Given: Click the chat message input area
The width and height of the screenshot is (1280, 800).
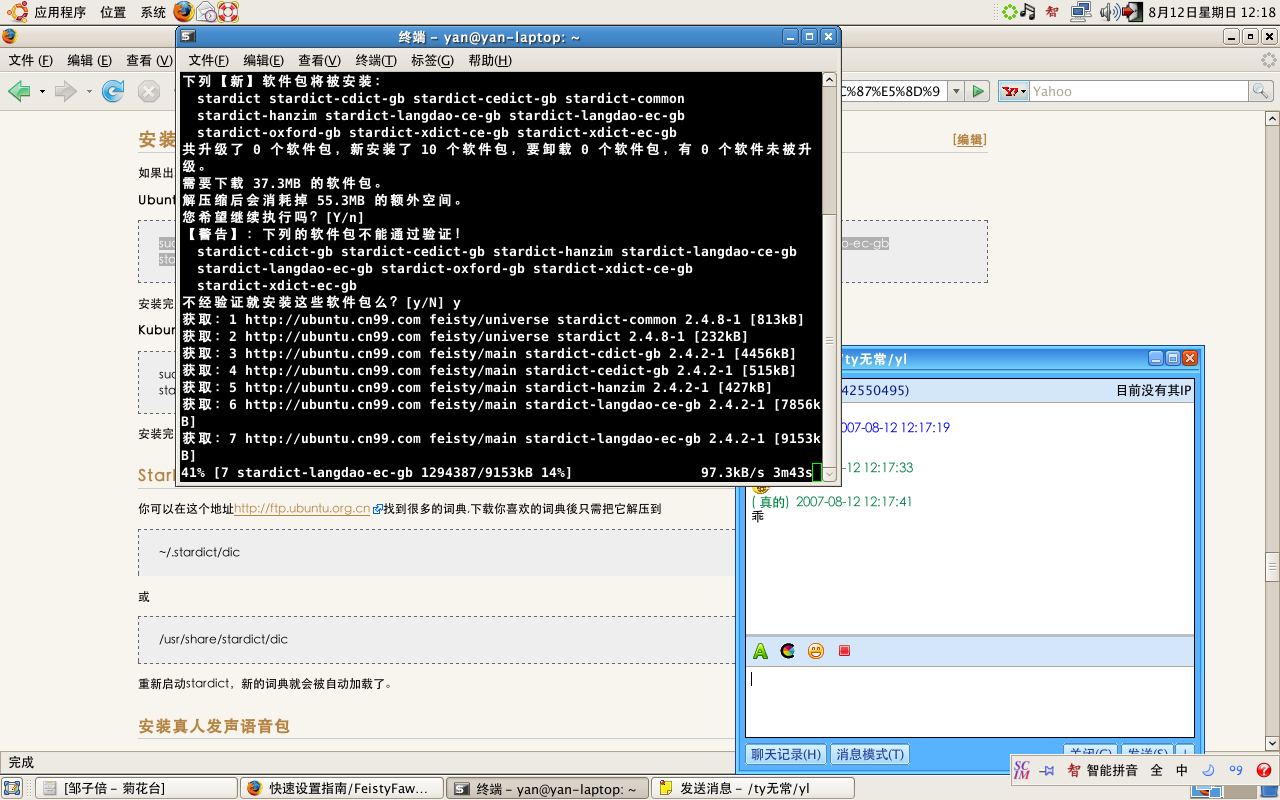Looking at the screenshot, I should (969, 701).
